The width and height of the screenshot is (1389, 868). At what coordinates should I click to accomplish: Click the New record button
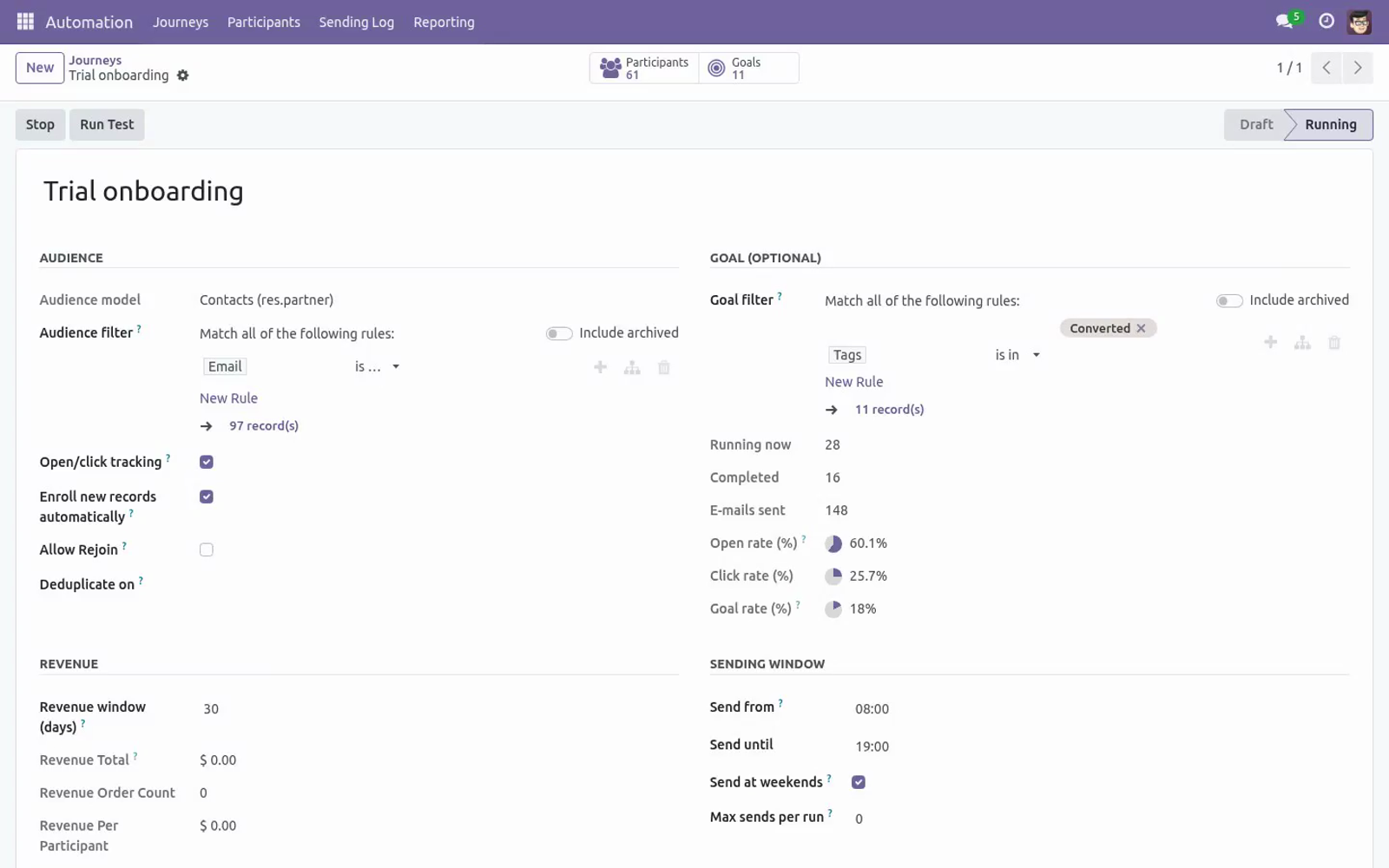pyautogui.click(x=40, y=68)
